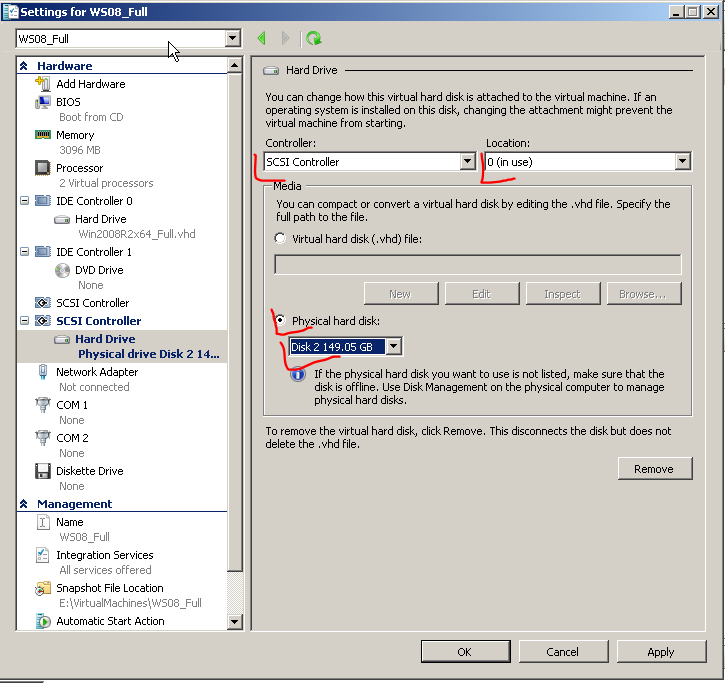Click the Integration Services icon
The width and height of the screenshot is (725, 683).
43,555
